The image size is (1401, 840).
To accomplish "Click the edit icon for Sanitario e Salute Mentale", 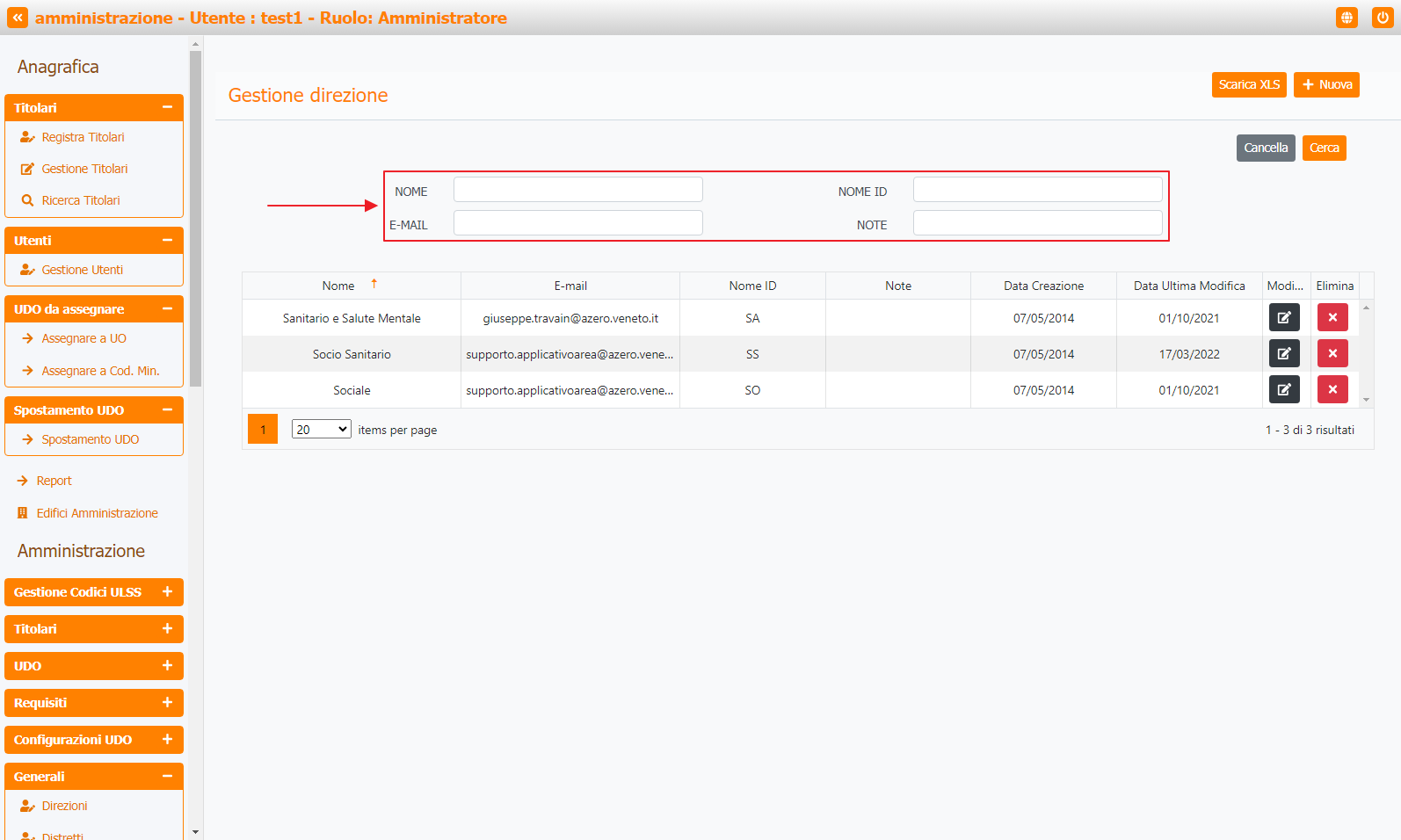I will tap(1283, 318).
